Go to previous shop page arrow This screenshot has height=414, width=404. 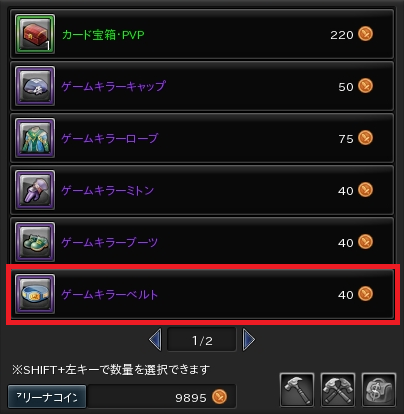tap(155, 340)
